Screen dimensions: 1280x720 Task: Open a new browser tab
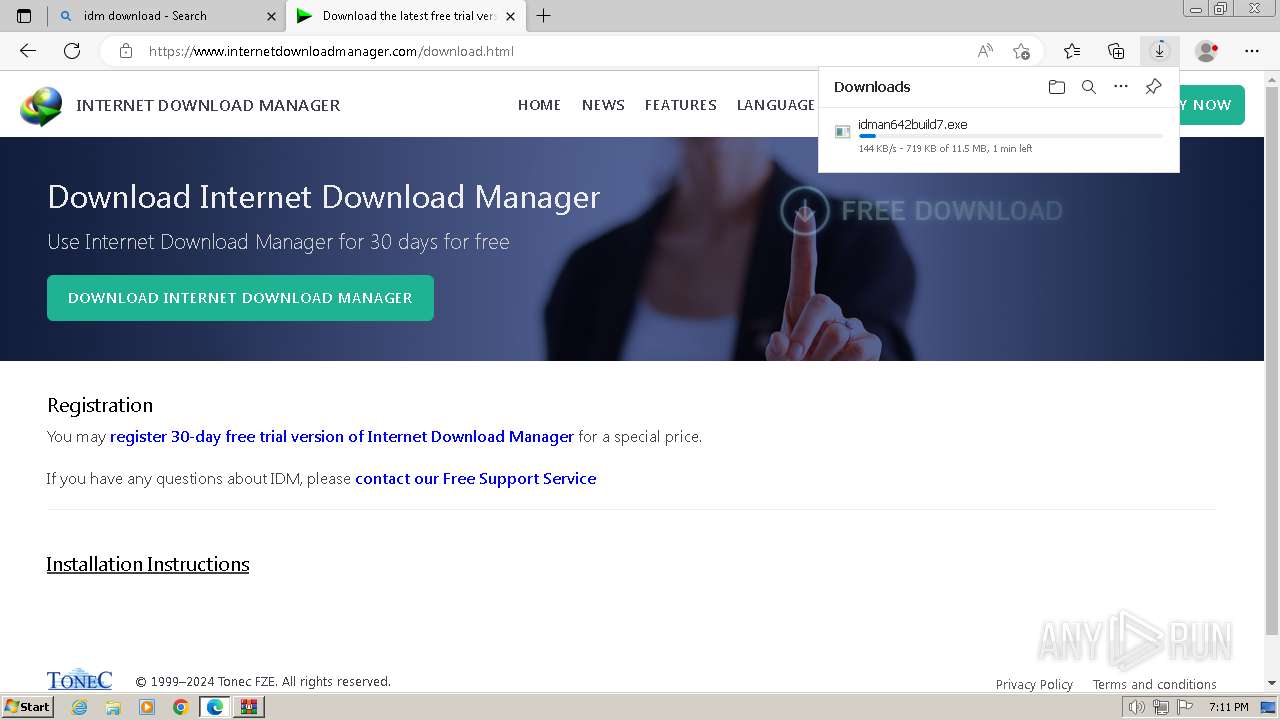pyautogui.click(x=543, y=16)
